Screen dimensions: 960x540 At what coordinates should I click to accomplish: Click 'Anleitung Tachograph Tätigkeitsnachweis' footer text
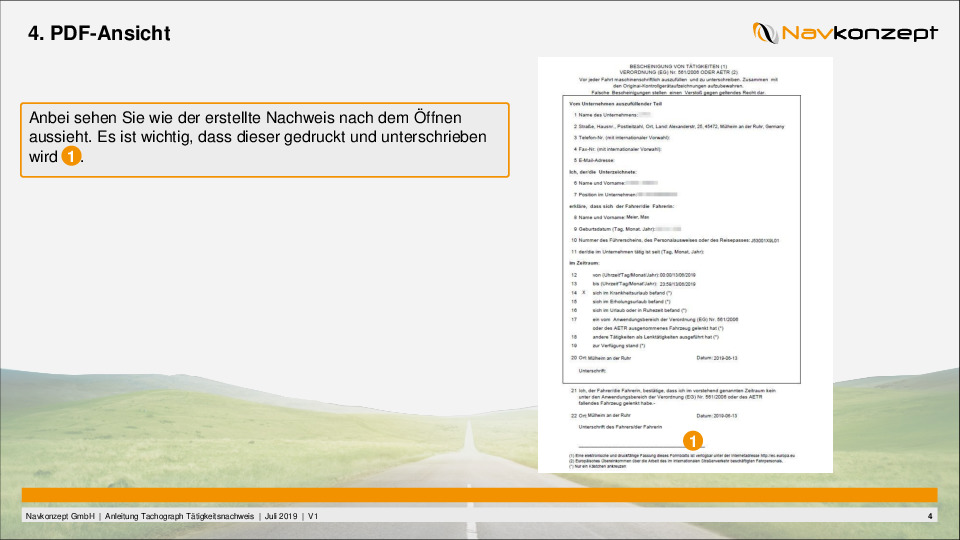(179, 516)
